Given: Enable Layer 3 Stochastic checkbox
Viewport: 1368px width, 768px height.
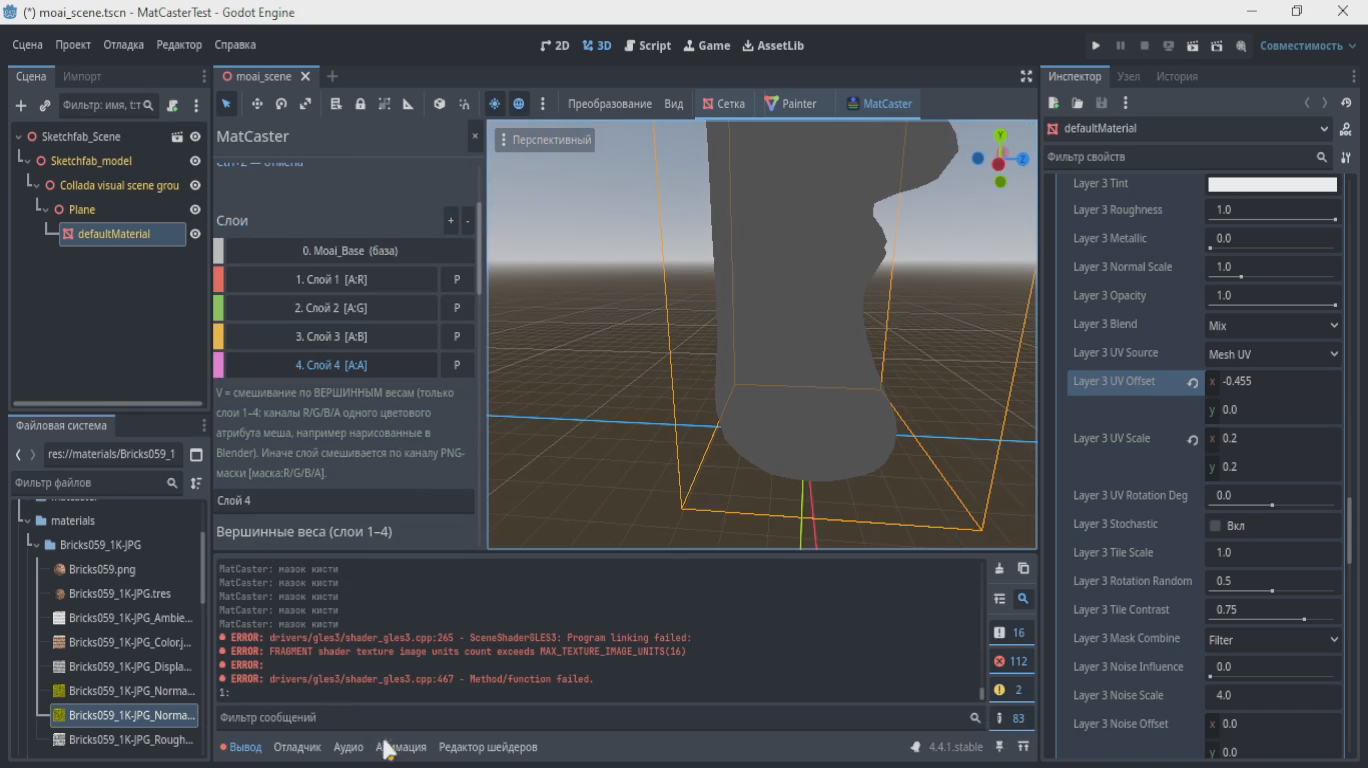Looking at the screenshot, I should pos(1215,525).
